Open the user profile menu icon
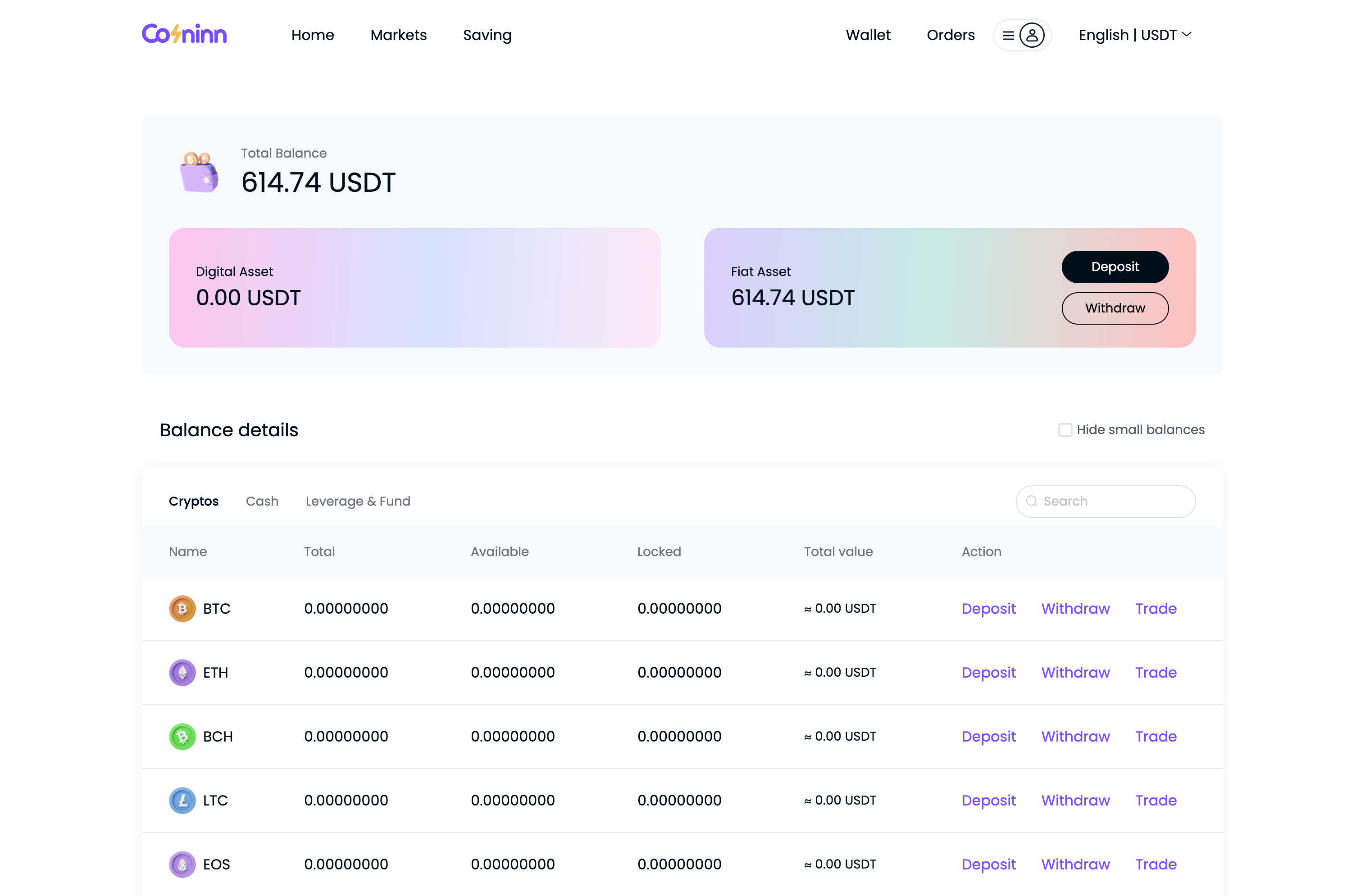The image size is (1365, 896). [1031, 35]
